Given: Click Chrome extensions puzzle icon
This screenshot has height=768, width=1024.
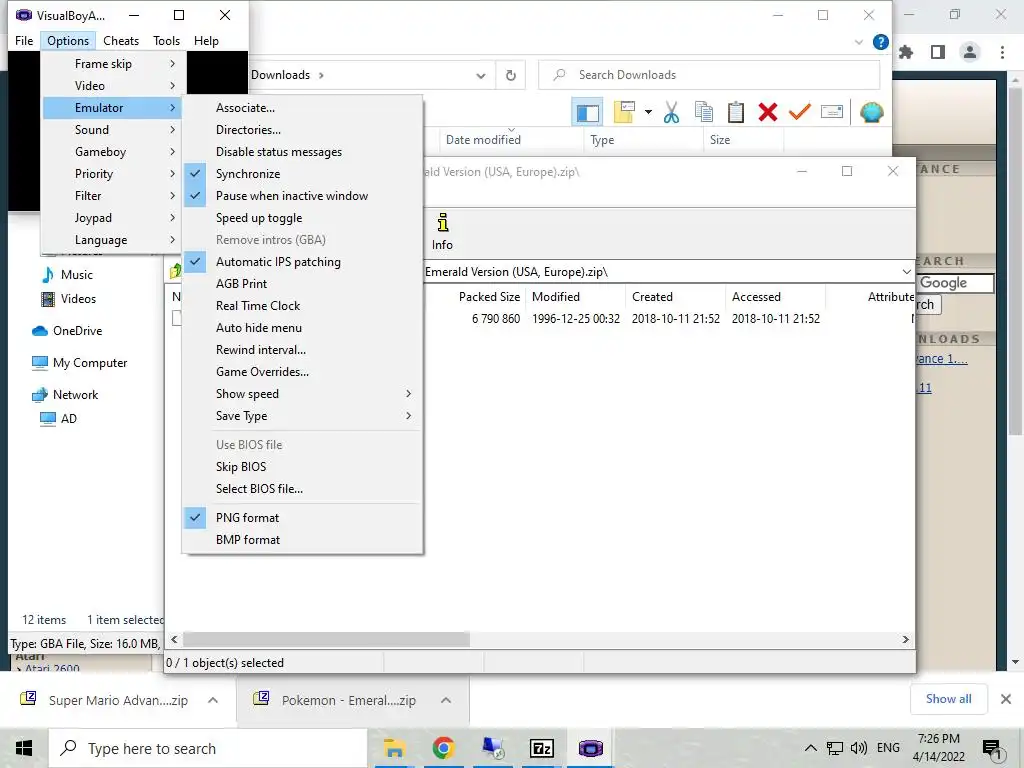Looking at the screenshot, I should 906,52.
